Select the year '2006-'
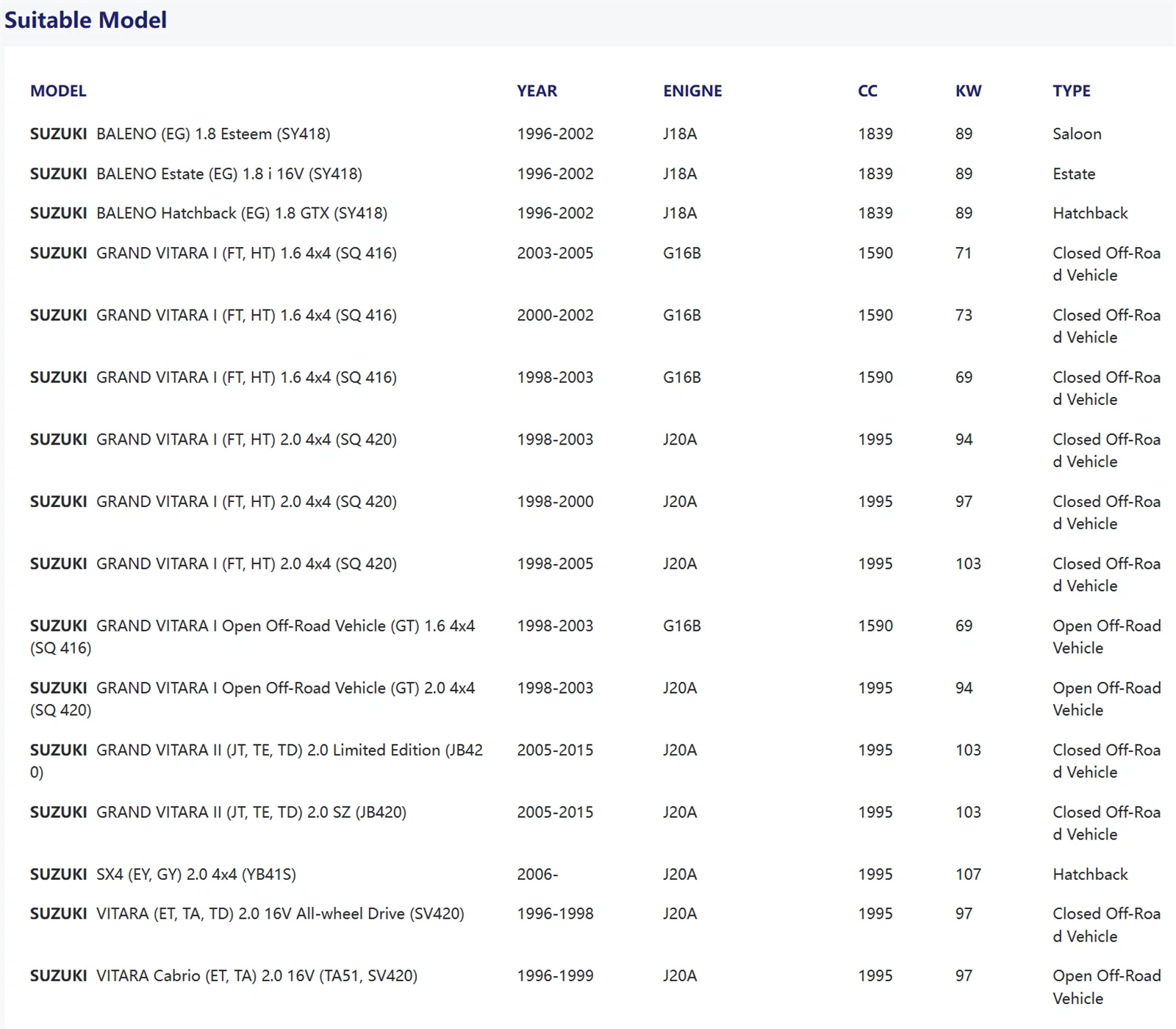 (537, 875)
